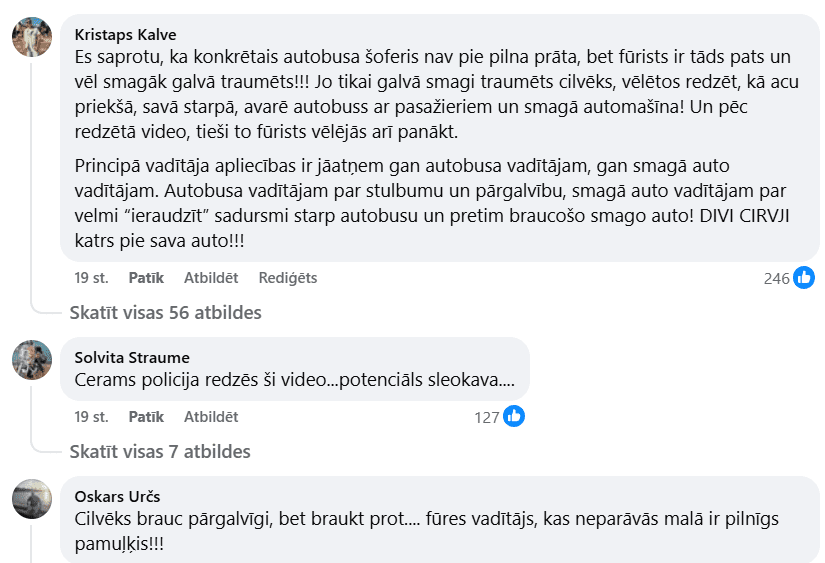Viewport: 825px width, 563px height.
Task: Expand Skatīt visas 7 atbildes
Action: coord(160,451)
